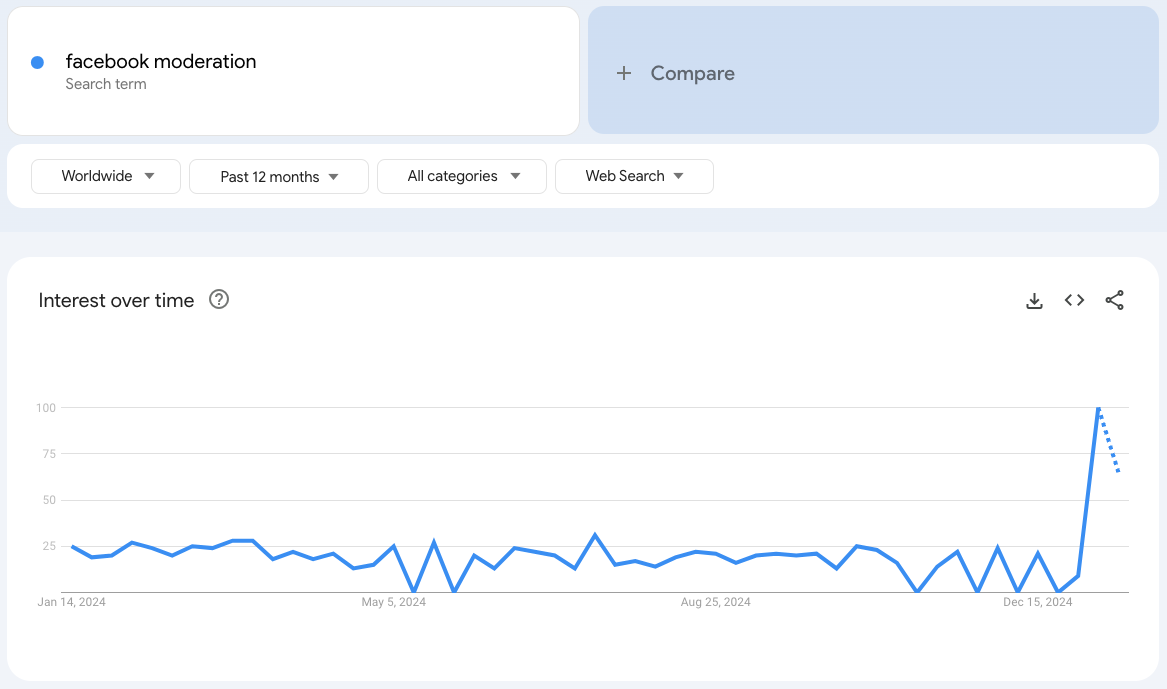
Task: Select the facebook moderation search term card
Action: (x=293, y=70)
